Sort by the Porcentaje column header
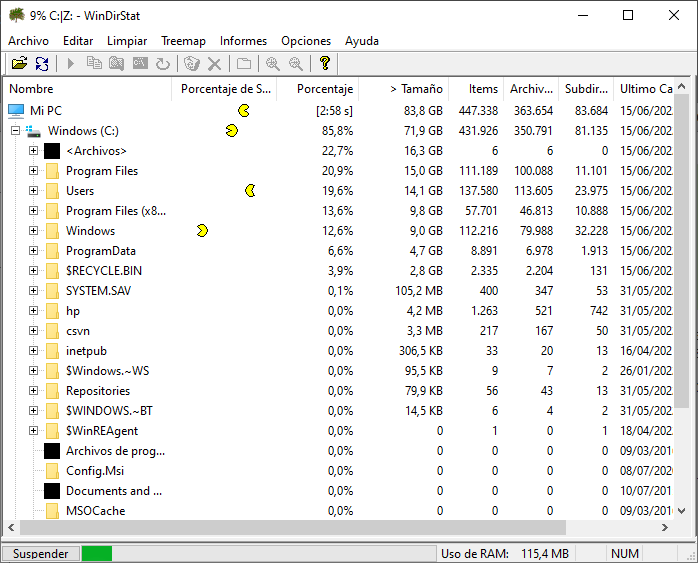The width and height of the screenshot is (698, 563). pyautogui.click(x=317, y=89)
